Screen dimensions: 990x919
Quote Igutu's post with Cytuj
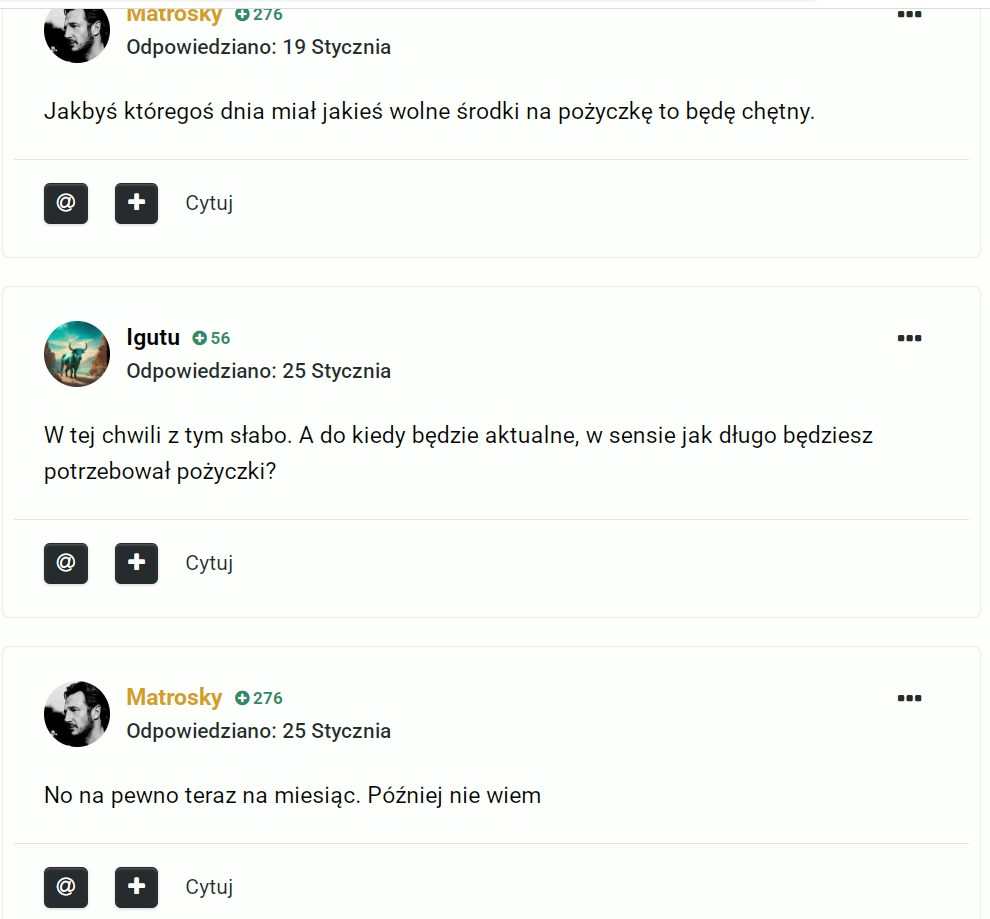(x=209, y=563)
